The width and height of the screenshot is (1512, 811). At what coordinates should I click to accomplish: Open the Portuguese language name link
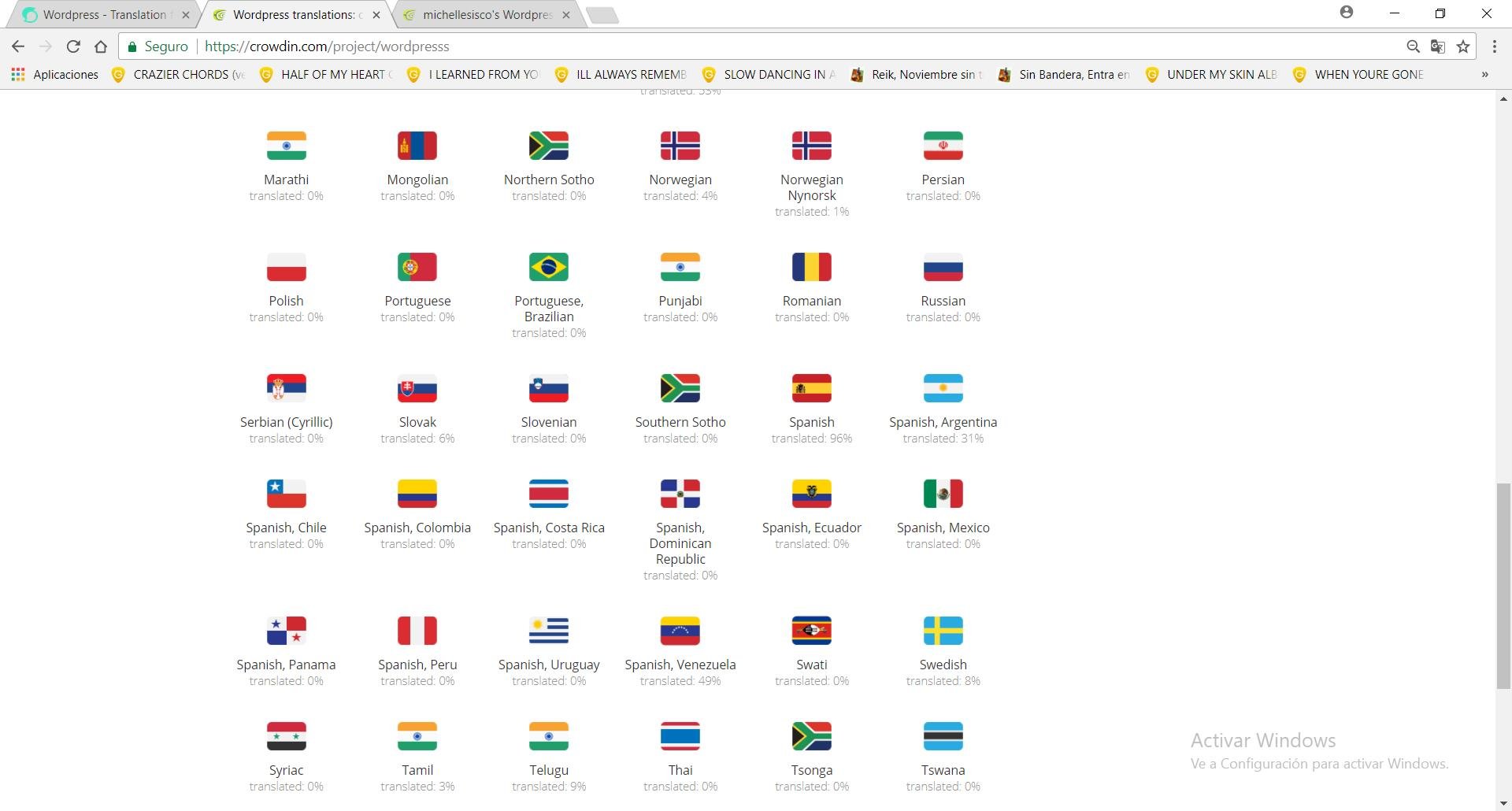coord(417,301)
